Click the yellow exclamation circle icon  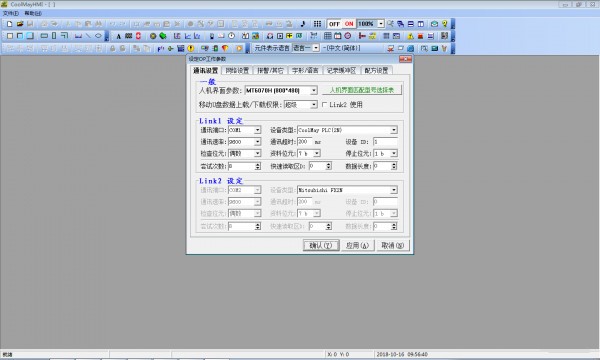(x=191, y=48)
